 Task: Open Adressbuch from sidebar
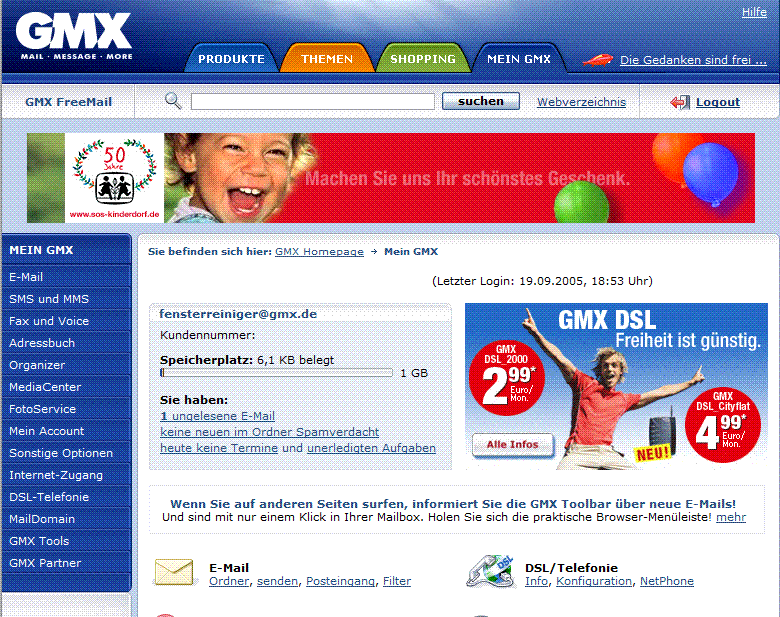pyautogui.click(x=66, y=343)
